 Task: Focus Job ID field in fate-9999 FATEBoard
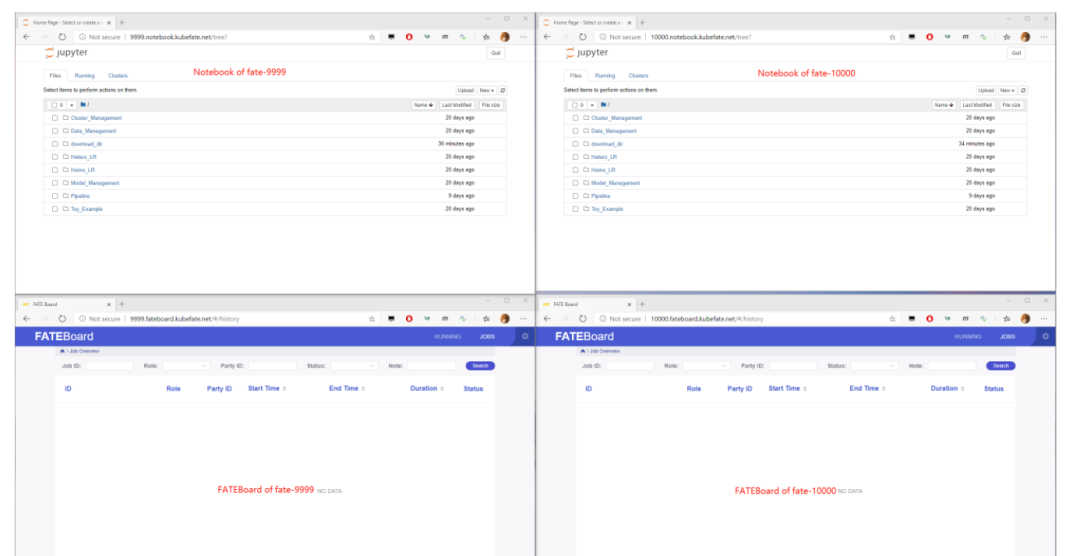pos(109,366)
